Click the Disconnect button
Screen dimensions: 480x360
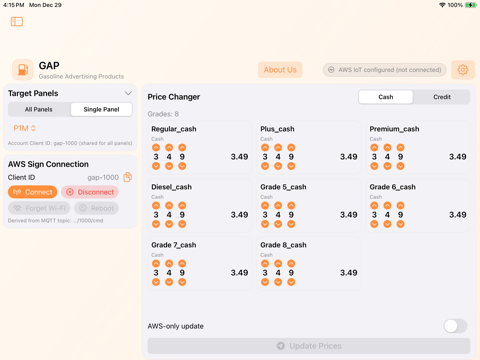click(90, 192)
